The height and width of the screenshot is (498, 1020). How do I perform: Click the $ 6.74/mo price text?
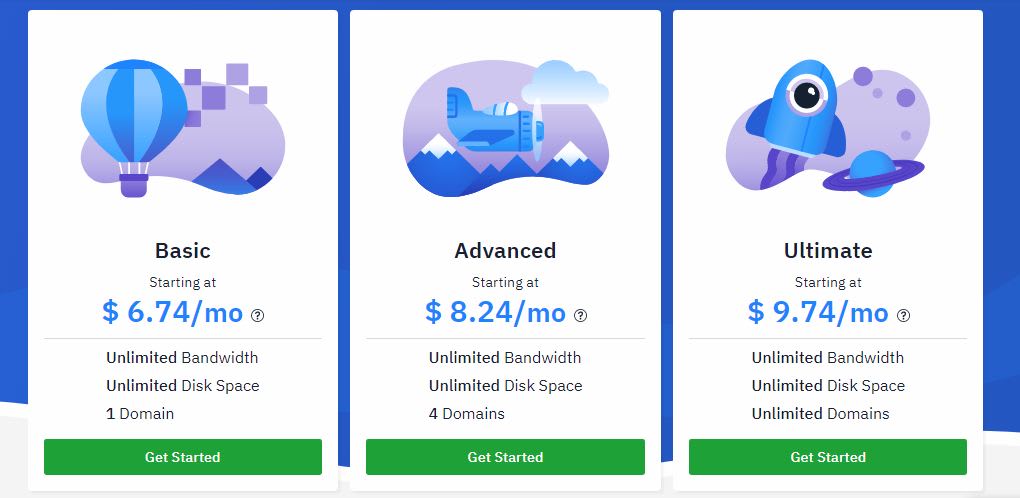(x=172, y=313)
